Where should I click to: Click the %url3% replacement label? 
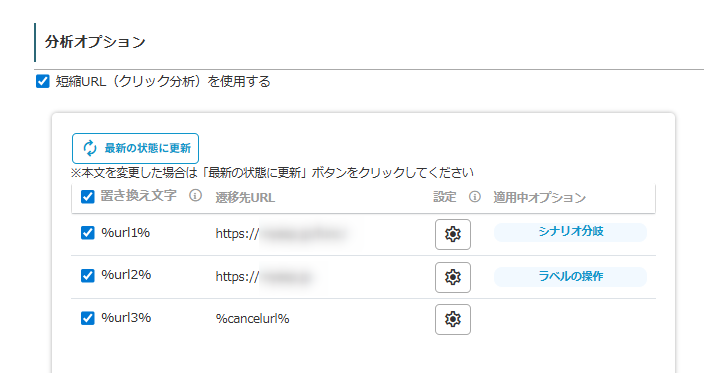click(x=126, y=318)
